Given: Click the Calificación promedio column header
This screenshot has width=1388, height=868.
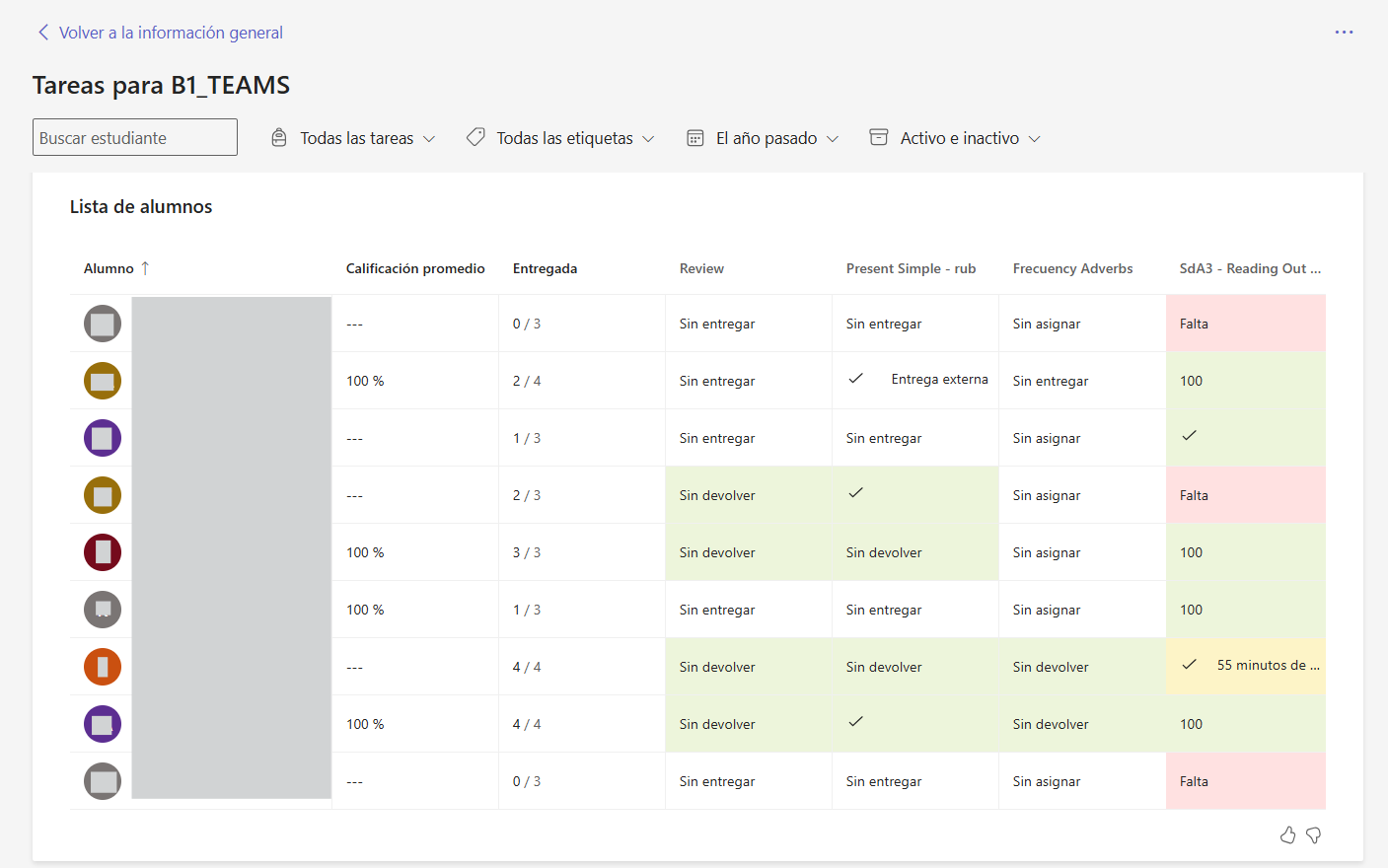Looking at the screenshot, I should [x=415, y=268].
